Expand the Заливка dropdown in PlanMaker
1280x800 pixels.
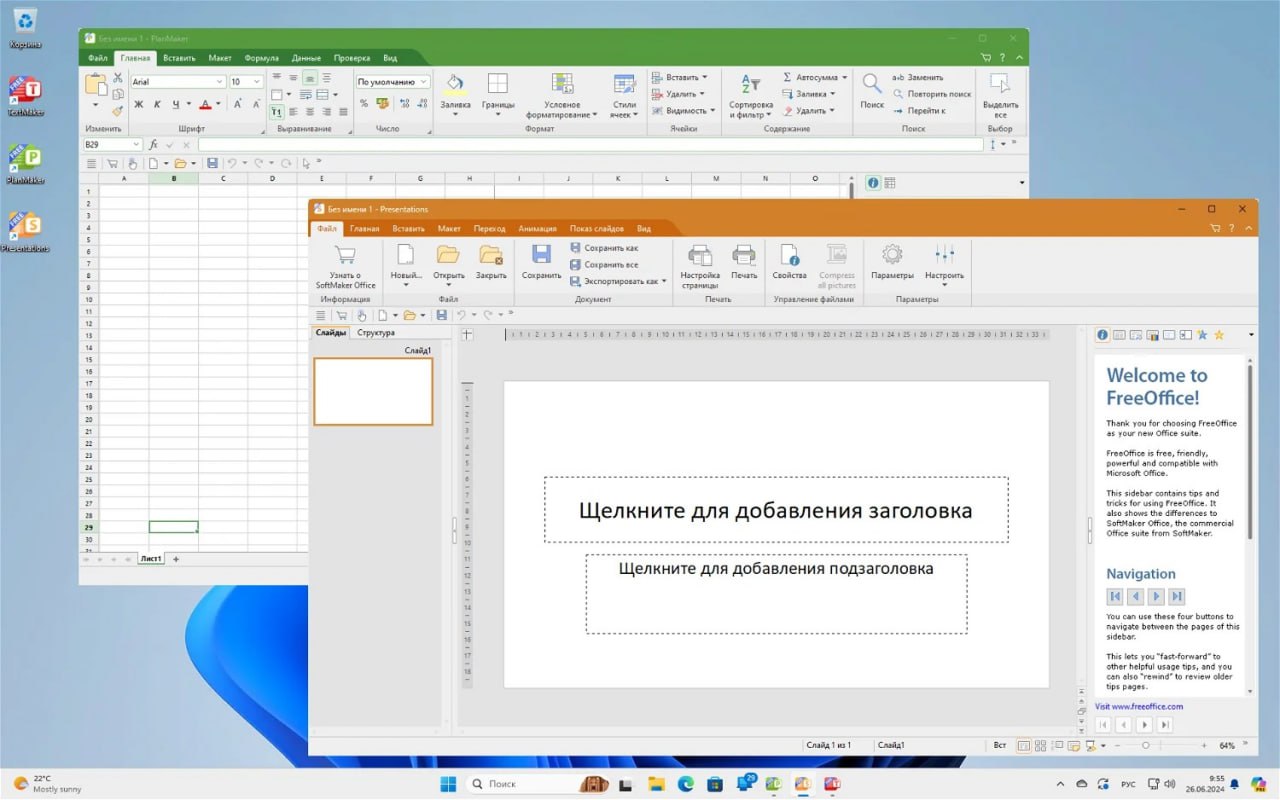(455, 115)
